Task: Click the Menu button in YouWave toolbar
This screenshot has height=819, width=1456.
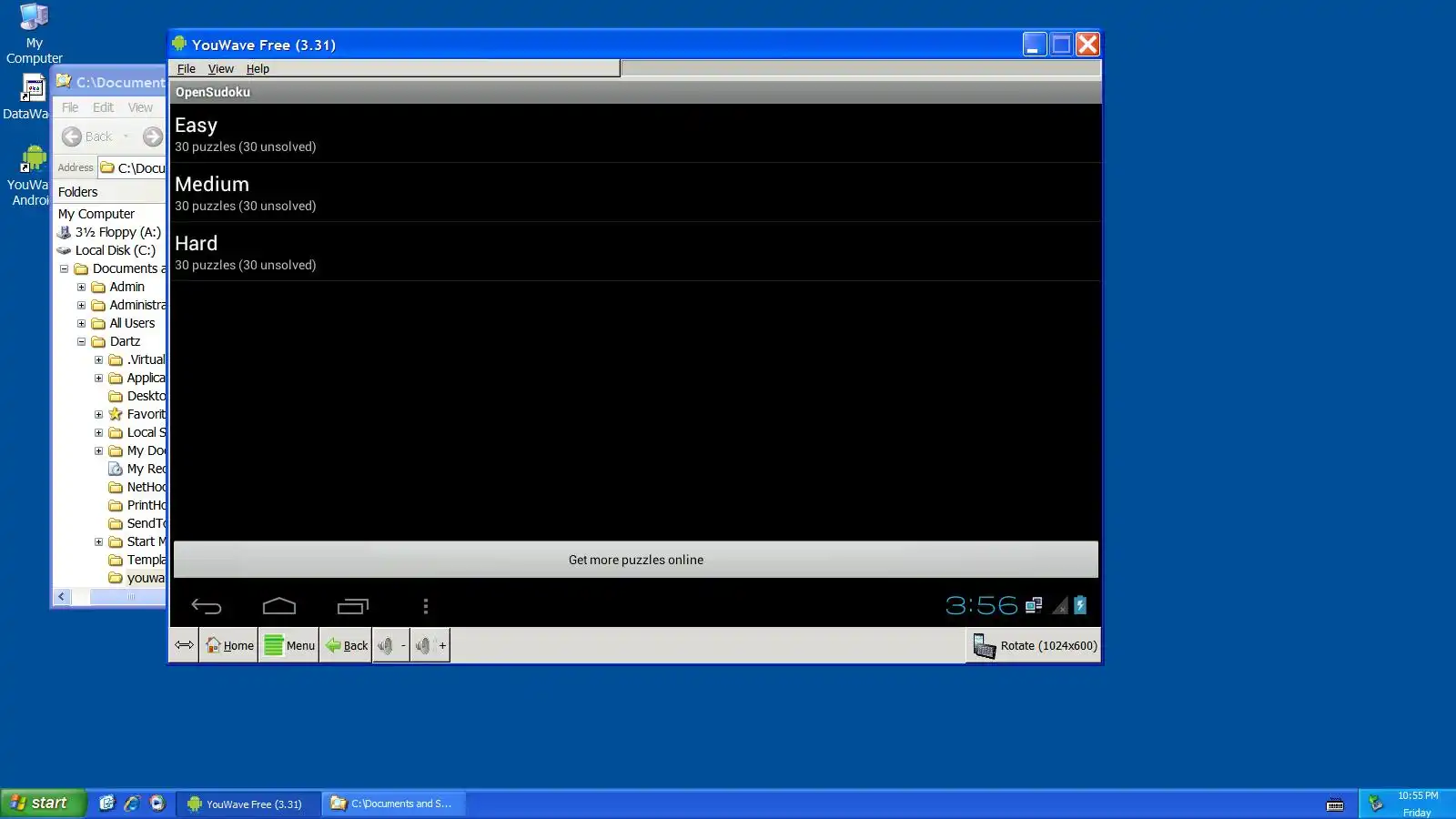Action: [x=288, y=645]
